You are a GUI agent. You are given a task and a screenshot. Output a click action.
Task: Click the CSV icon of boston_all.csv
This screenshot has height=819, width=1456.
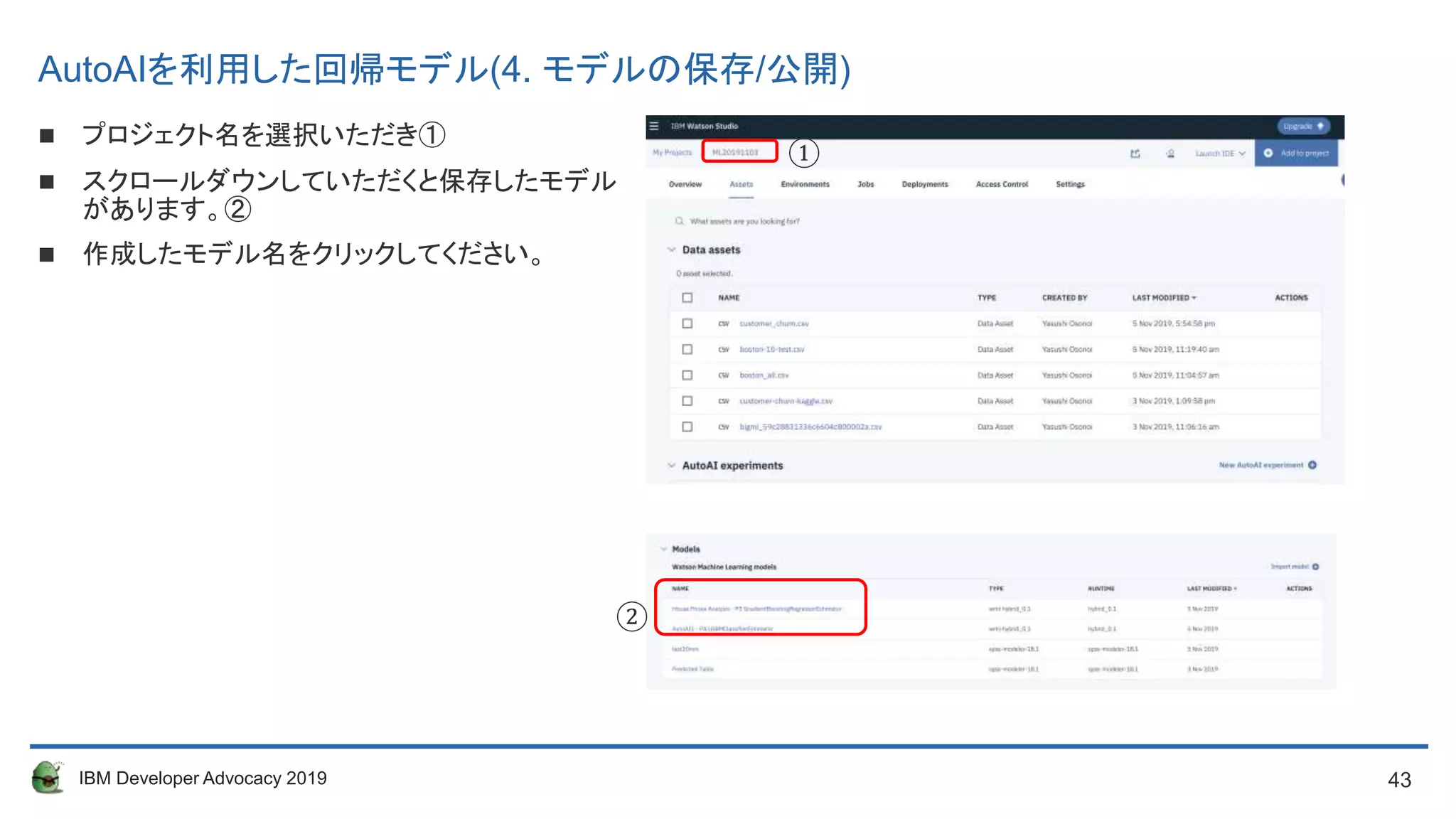tap(723, 375)
